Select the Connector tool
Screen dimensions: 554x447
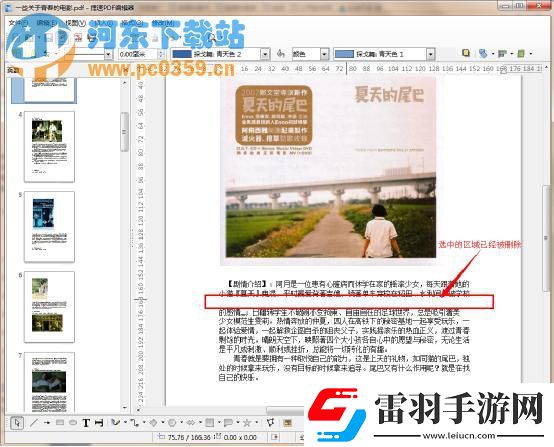click(134, 422)
